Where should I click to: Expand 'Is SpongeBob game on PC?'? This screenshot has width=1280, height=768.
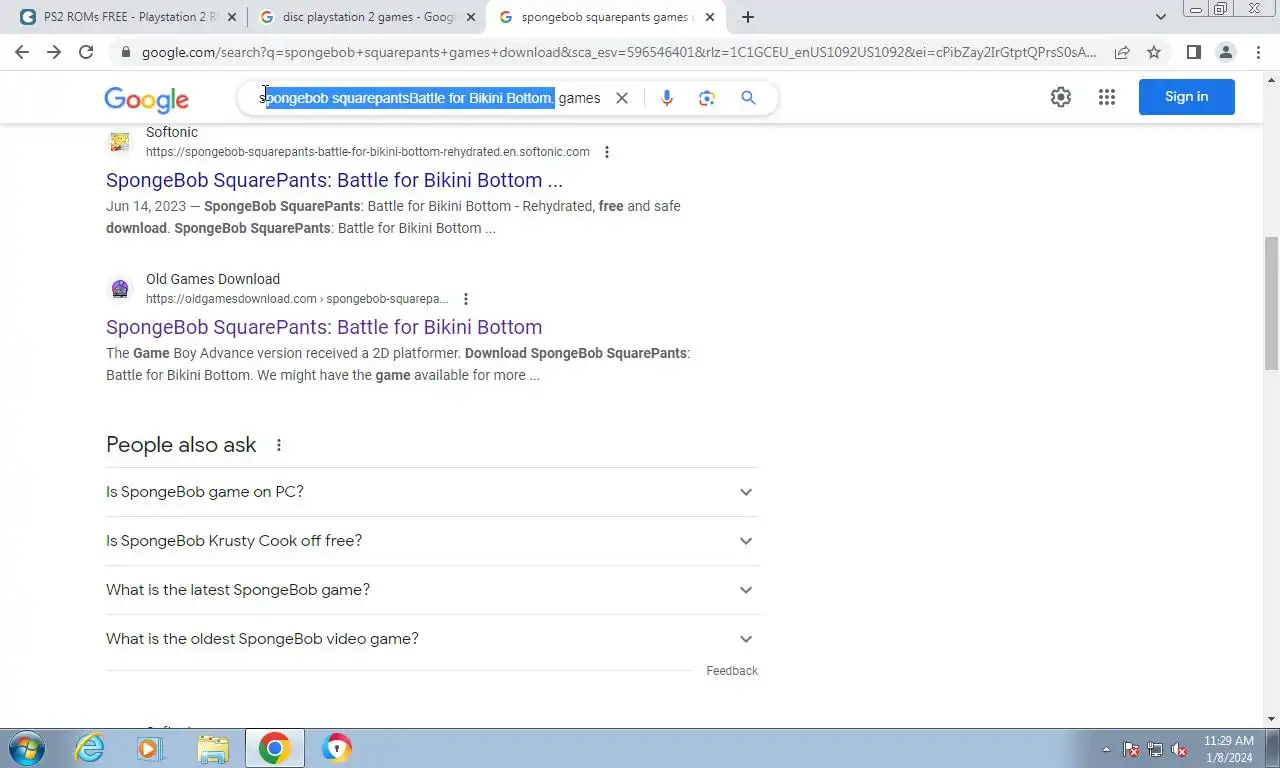click(432, 492)
